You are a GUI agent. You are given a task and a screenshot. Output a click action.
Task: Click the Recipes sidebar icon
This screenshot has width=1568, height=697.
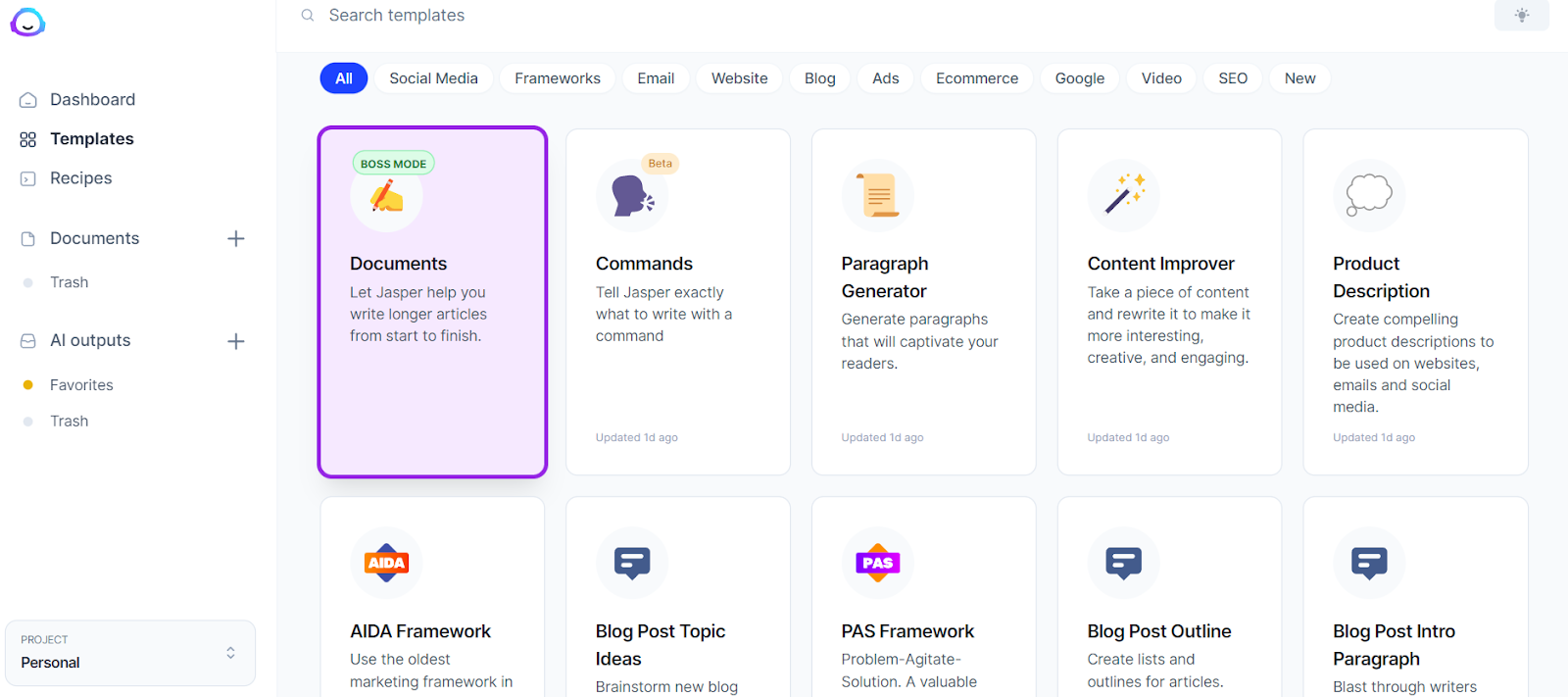tap(28, 178)
